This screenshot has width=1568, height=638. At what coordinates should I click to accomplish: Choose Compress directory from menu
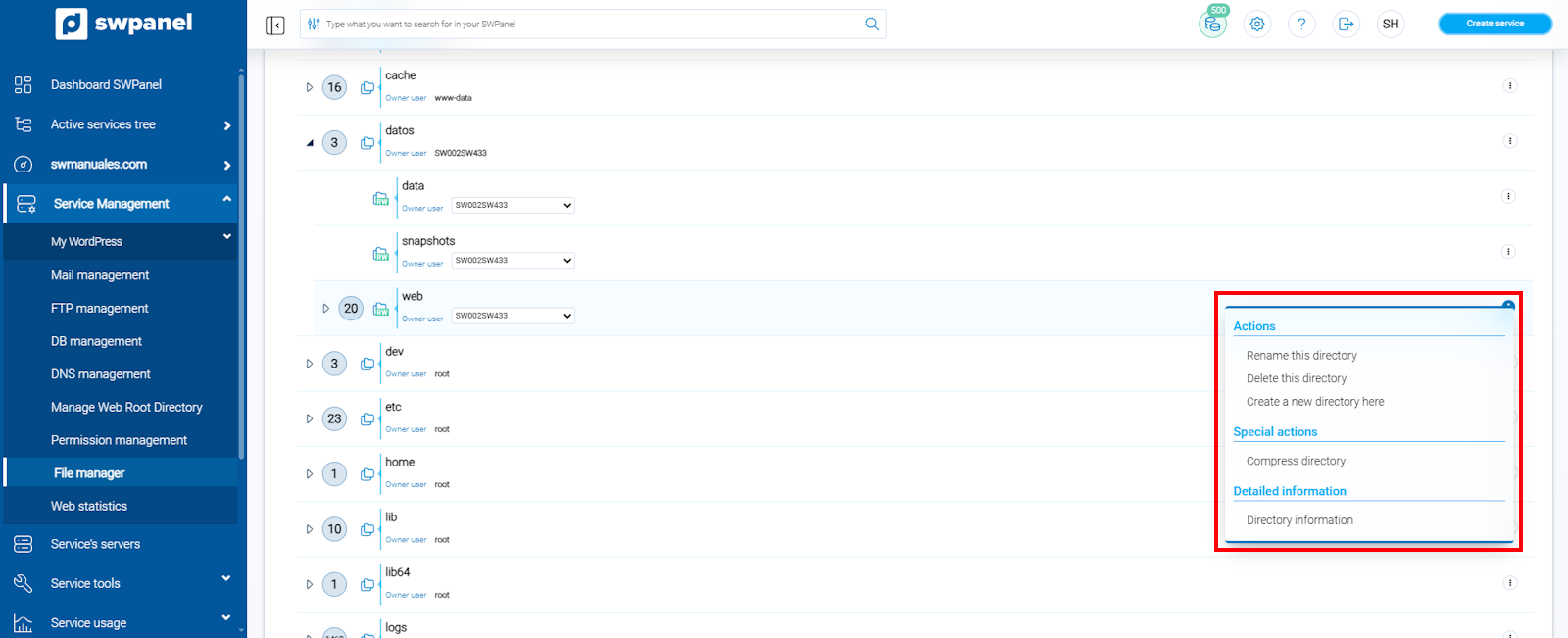[1296, 461]
